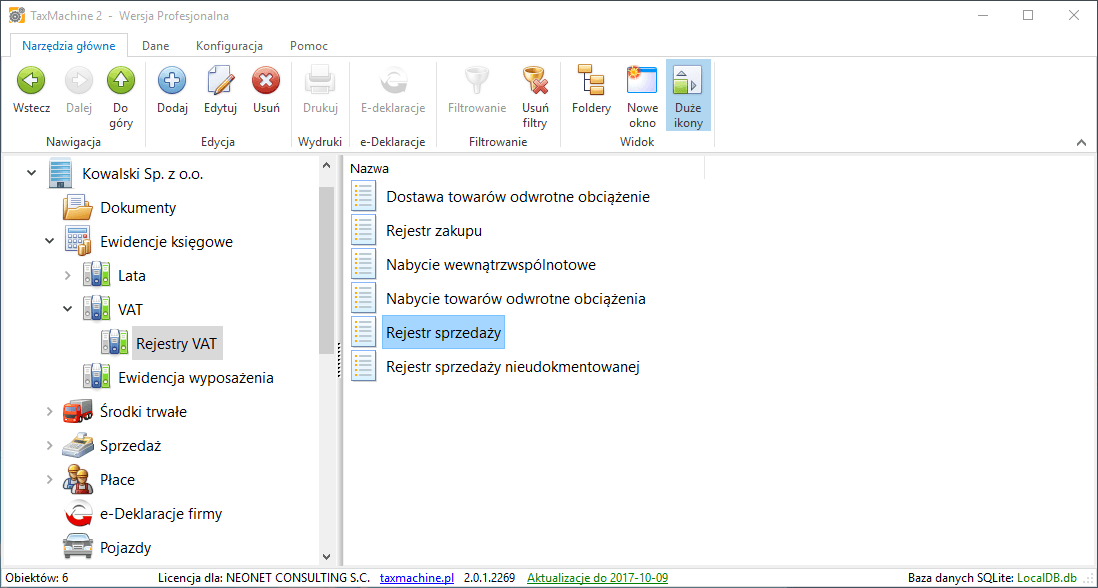Click the Aktualizacje do 2017-10-09 link
Viewport: 1098px width, 588px height.
coord(597,578)
